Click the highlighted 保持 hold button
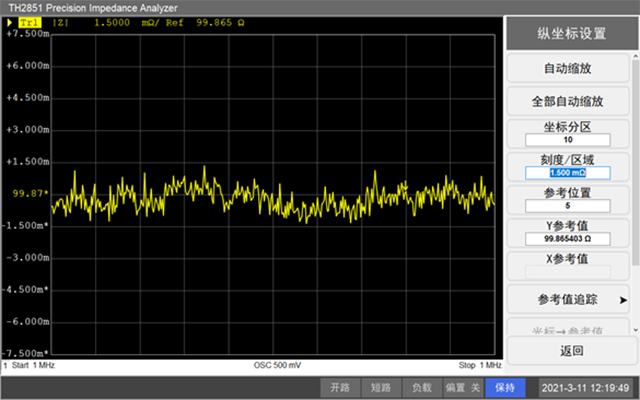 tap(504, 387)
